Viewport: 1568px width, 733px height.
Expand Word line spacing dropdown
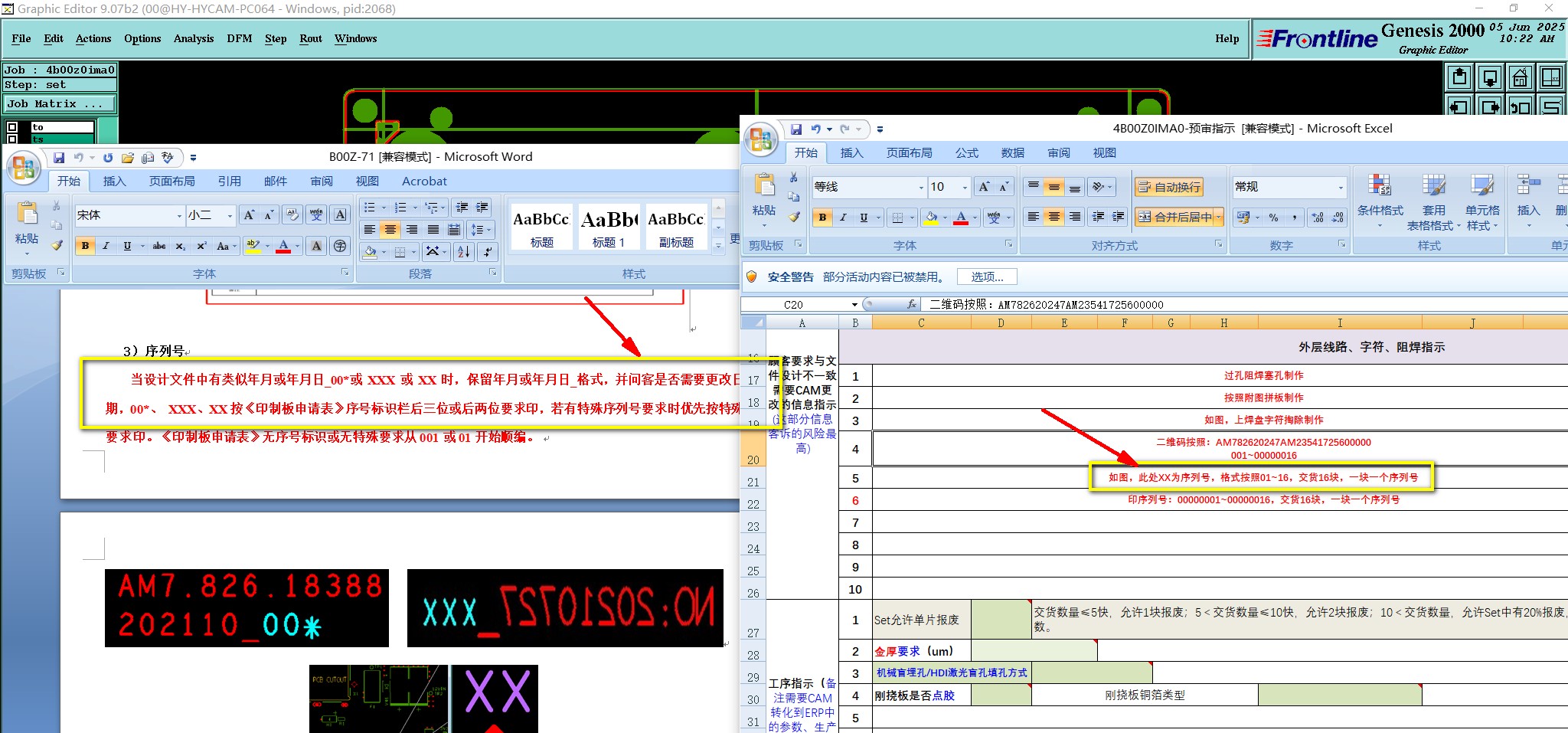[489, 230]
